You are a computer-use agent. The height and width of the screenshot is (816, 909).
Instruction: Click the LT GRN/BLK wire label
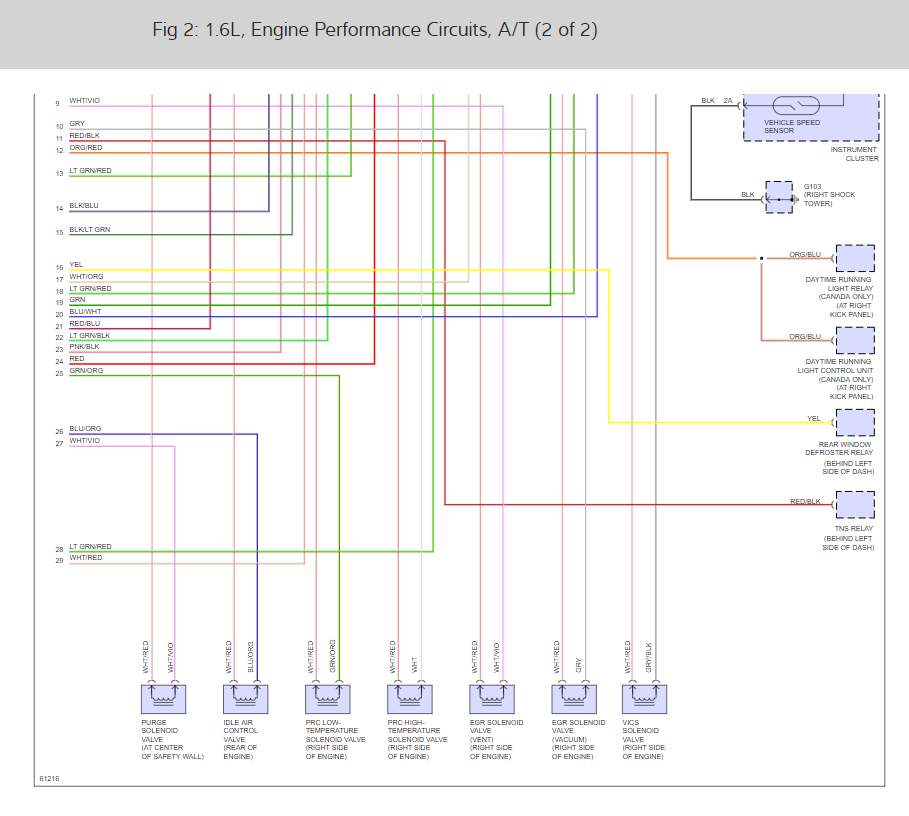[x=90, y=336]
